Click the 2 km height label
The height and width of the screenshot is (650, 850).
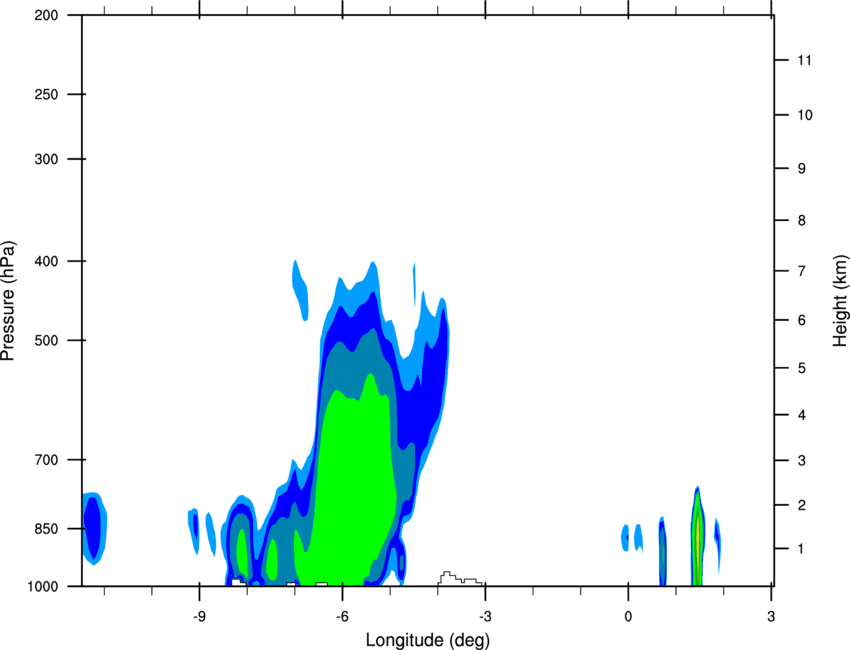pos(802,505)
